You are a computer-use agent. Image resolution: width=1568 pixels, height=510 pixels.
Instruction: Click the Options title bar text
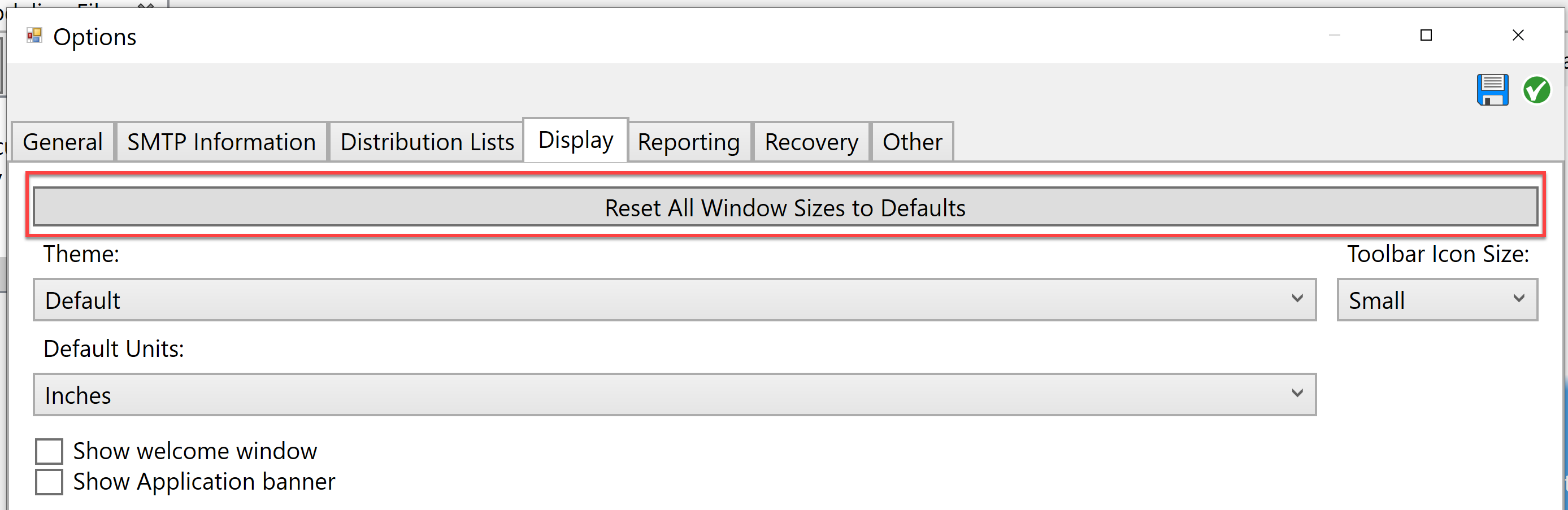click(x=95, y=37)
